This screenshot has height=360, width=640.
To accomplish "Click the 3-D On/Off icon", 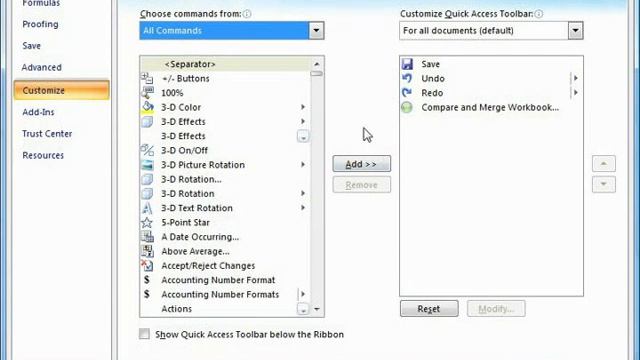I will point(147,150).
